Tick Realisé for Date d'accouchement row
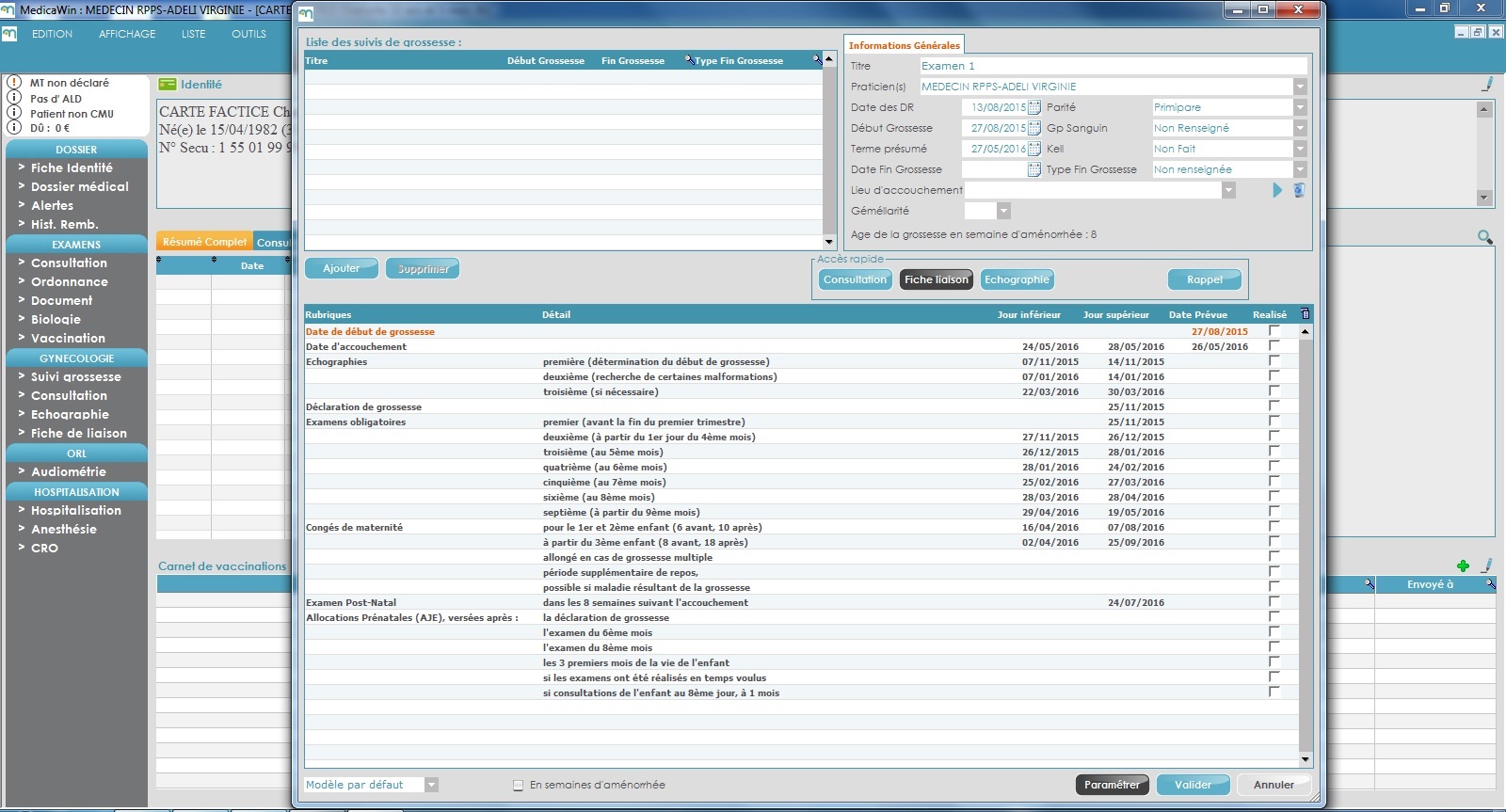1506x812 pixels. coord(1274,346)
